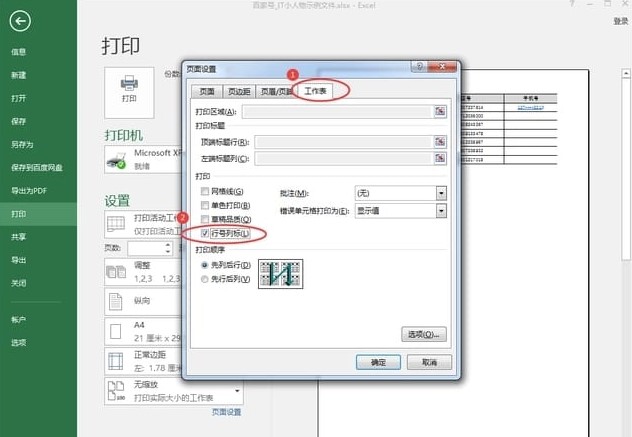Screen dimensions: 632x437
Task: Enable the 网格线 checkbox
Action: click(205, 191)
